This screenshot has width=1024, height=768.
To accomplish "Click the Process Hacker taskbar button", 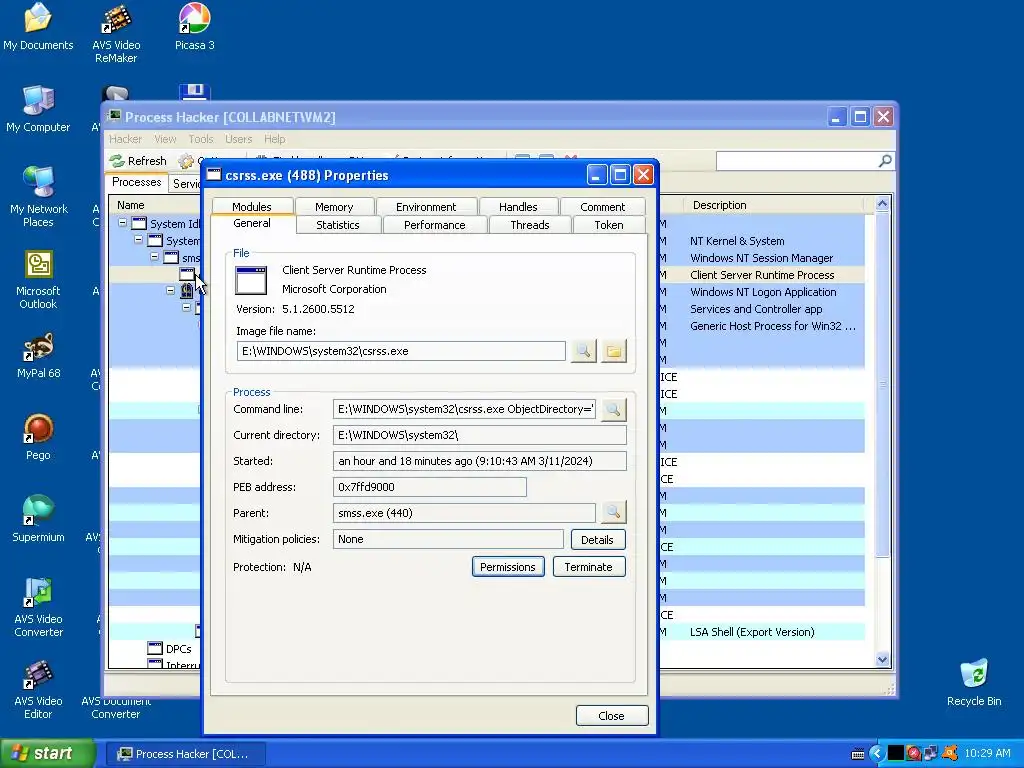I will [185, 754].
